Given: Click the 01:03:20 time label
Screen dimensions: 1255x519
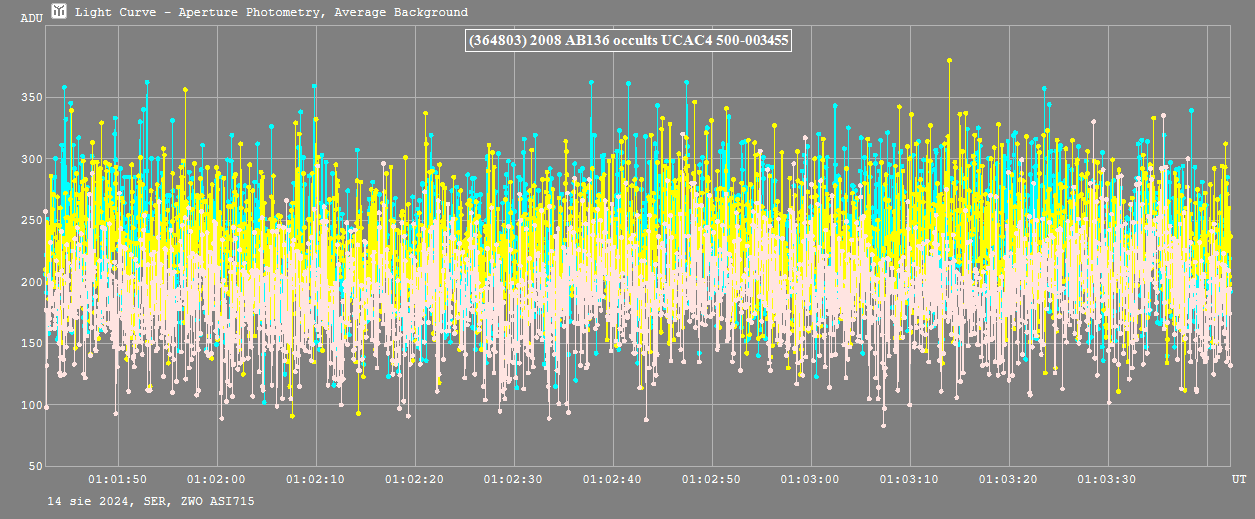Looking at the screenshot, I should point(1009,479).
